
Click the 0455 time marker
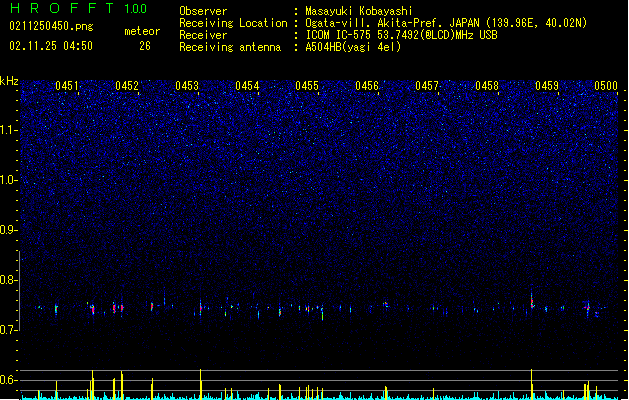(x=307, y=86)
